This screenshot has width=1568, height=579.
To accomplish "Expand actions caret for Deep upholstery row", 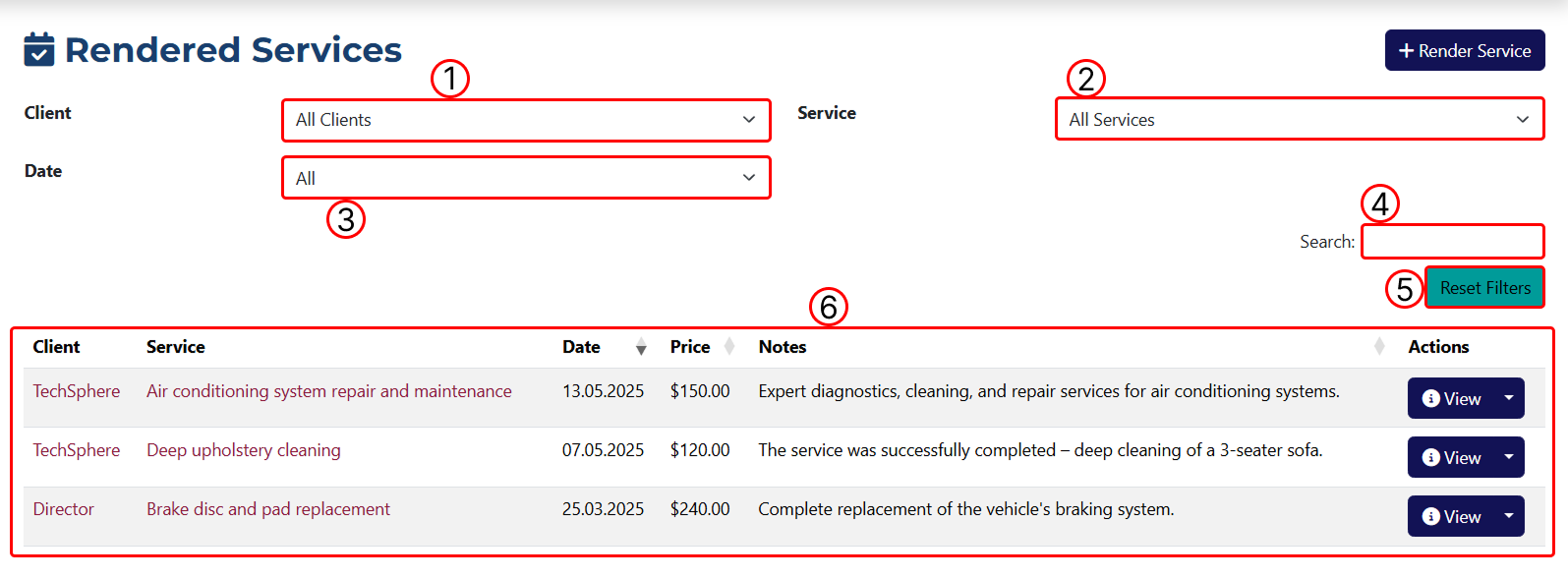I will 1509,457.
